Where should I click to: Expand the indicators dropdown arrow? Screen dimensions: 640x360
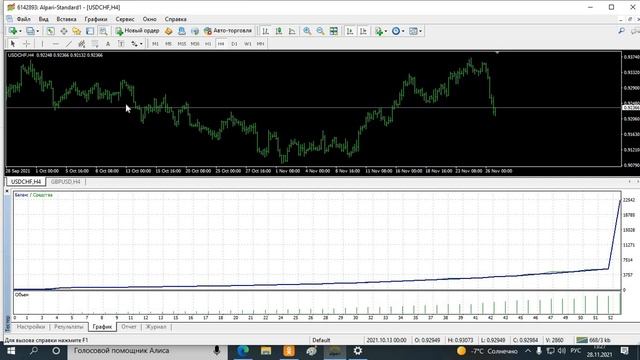(x=386, y=31)
